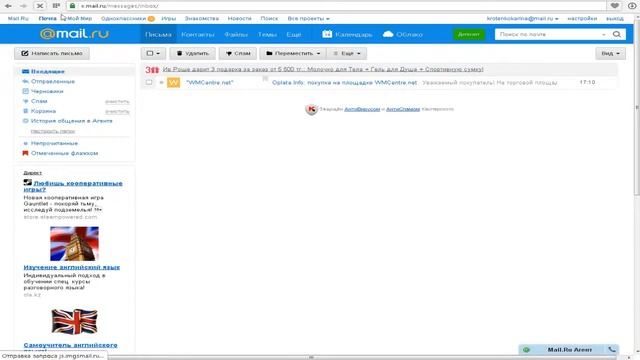The height and width of the screenshot is (360, 640).
Task: Open the Отправленные folder
Action: click(x=53, y=81)
